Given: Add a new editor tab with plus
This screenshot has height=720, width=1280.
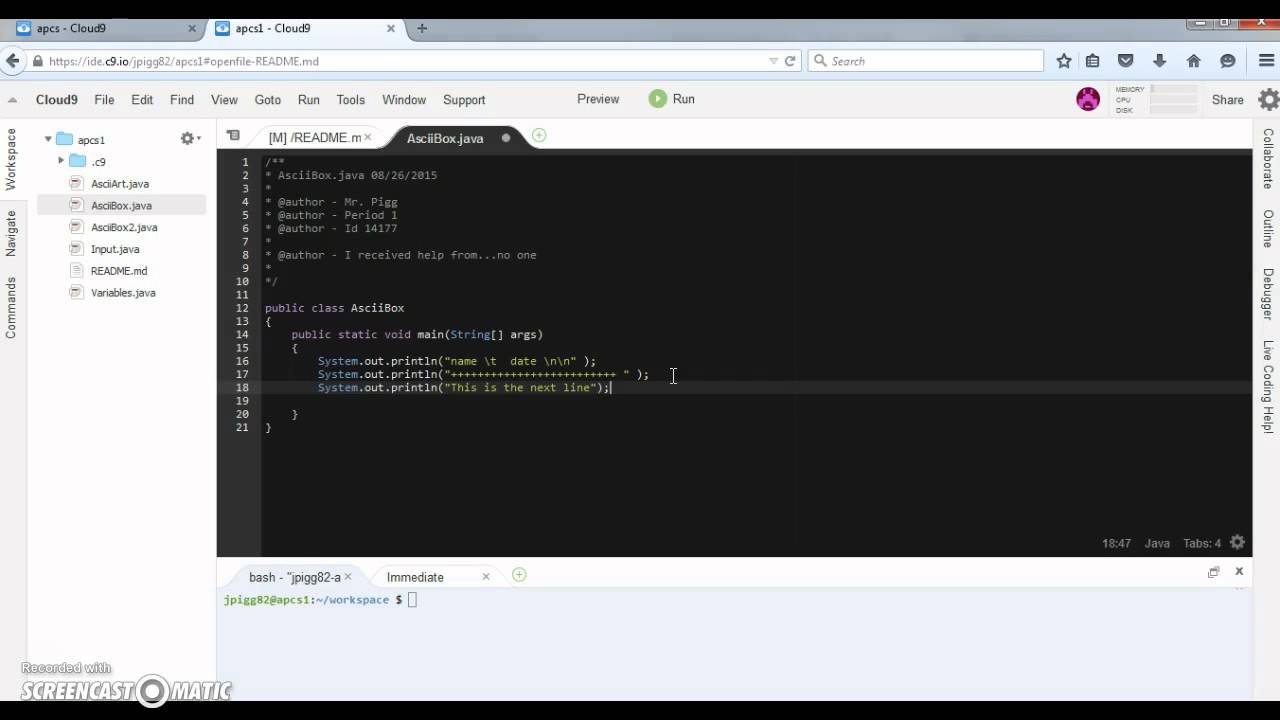Looking at the screenshot, I should click(x=539, y=135).
